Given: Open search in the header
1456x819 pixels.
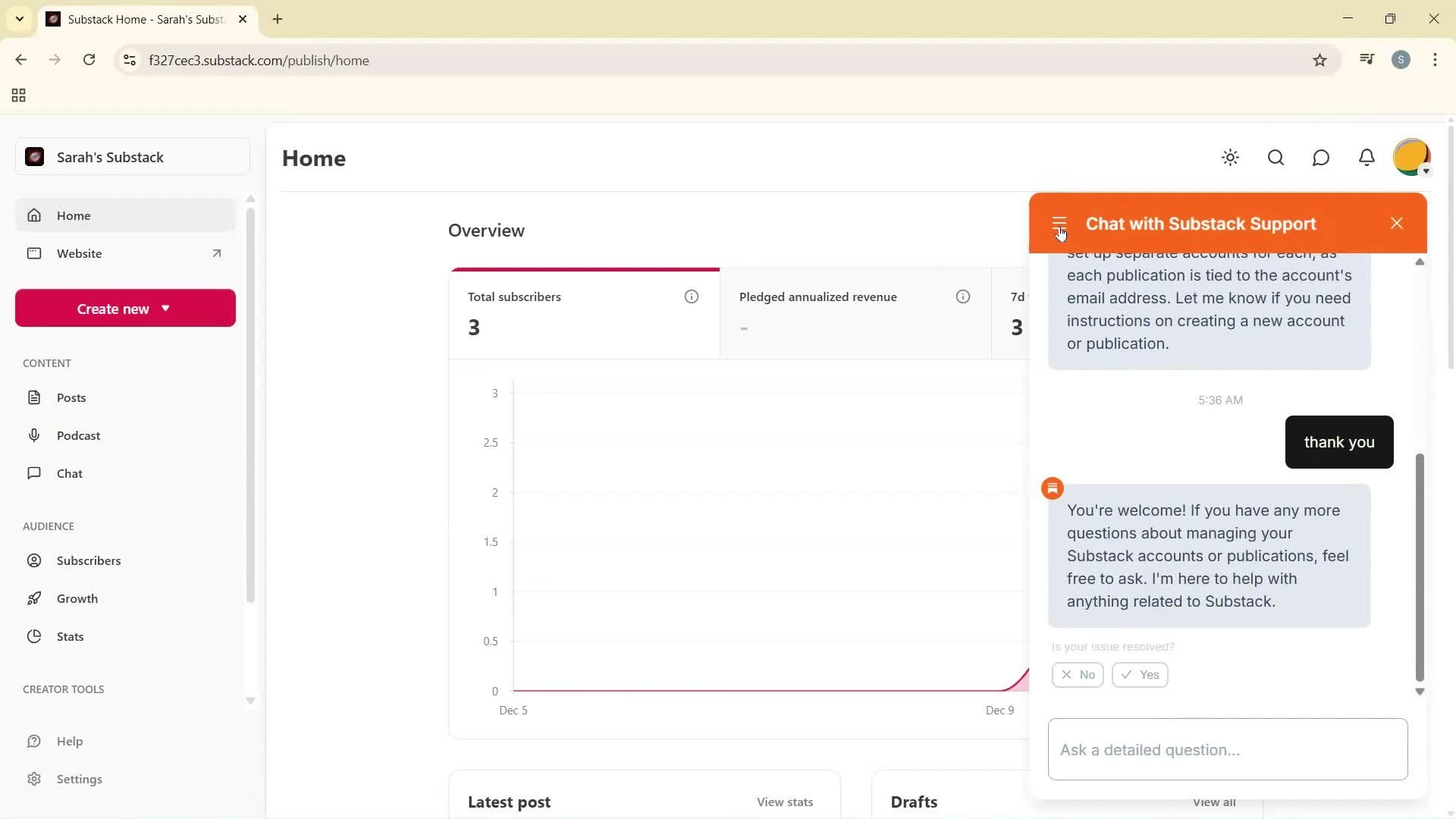Looking at the screenshot, I should click(1276, 158).
